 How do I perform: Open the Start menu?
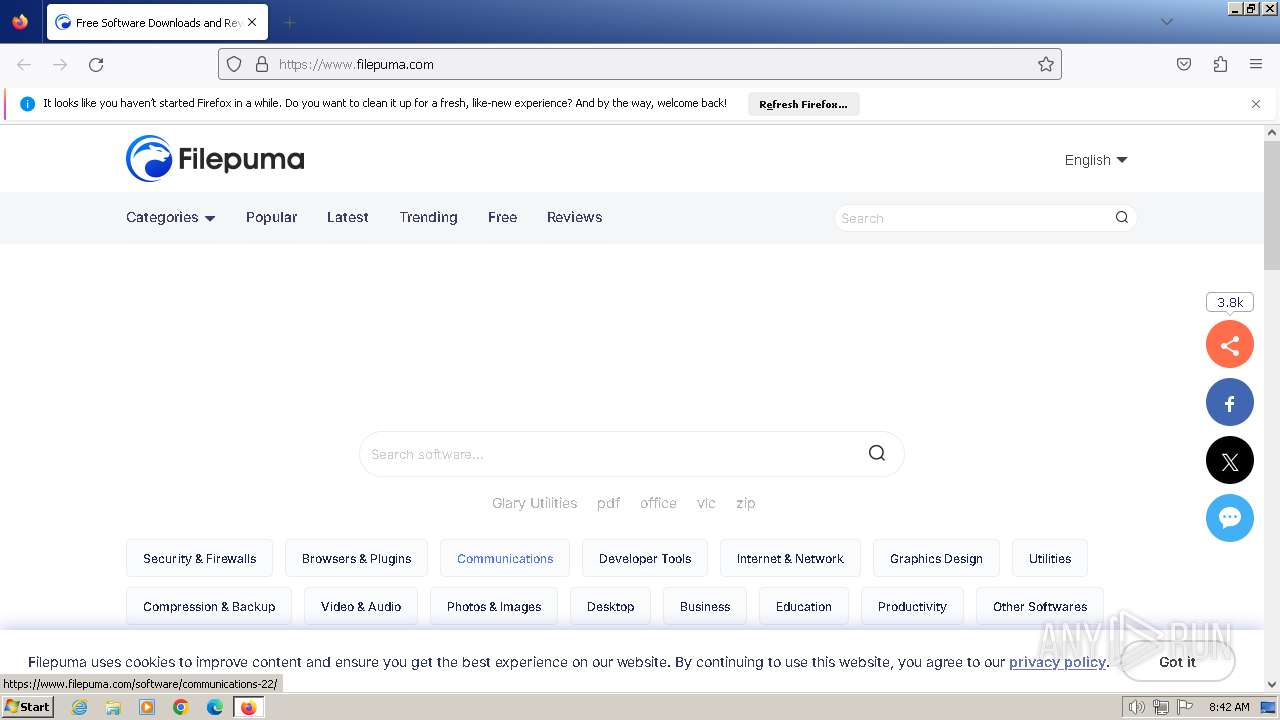point(28,706)
